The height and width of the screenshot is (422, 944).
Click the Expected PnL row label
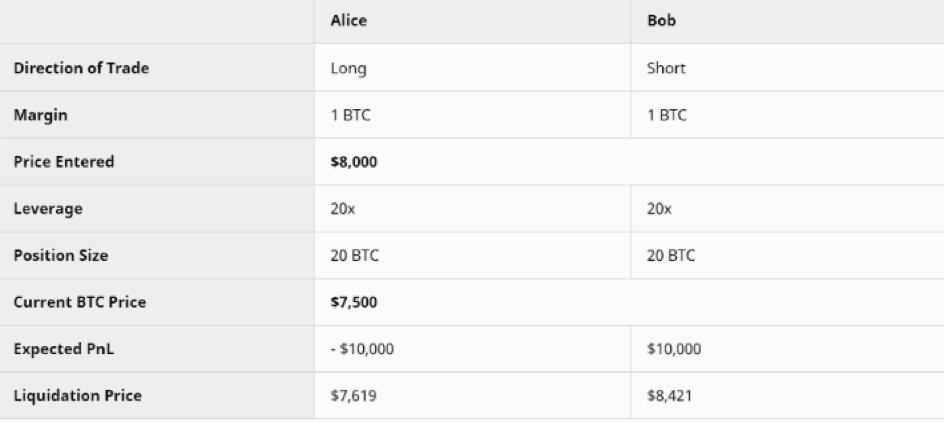pyautogui.click(x=59, y=349)
